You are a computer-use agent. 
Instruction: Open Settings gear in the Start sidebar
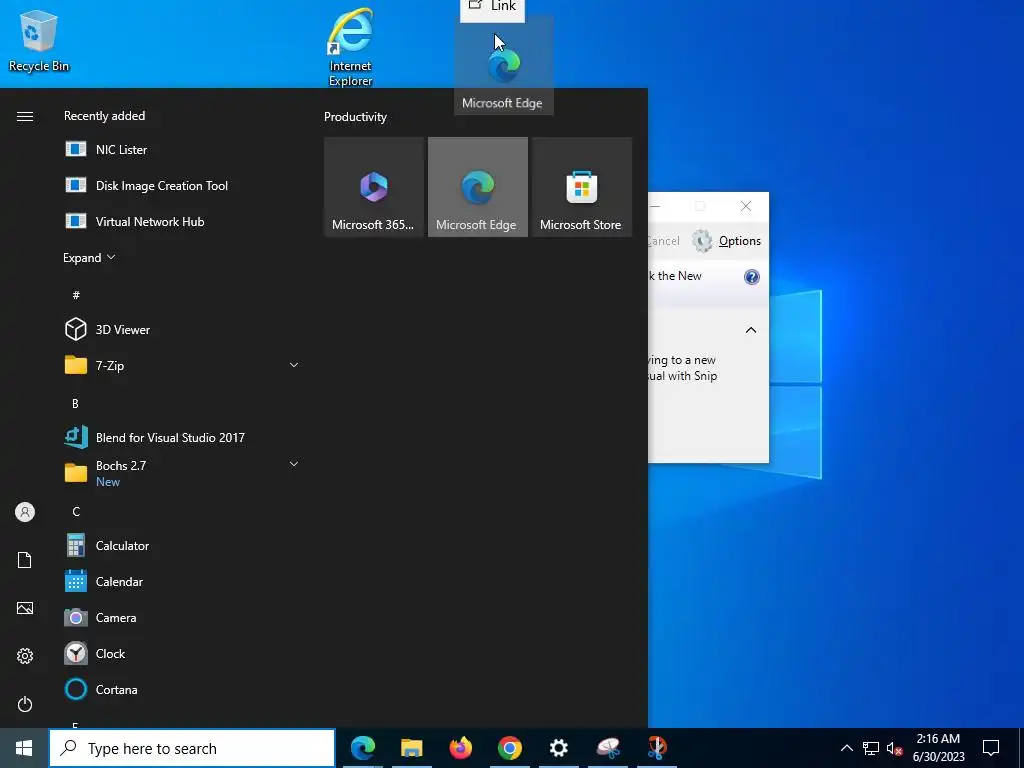pyautogui.click(x=25, y=656)
